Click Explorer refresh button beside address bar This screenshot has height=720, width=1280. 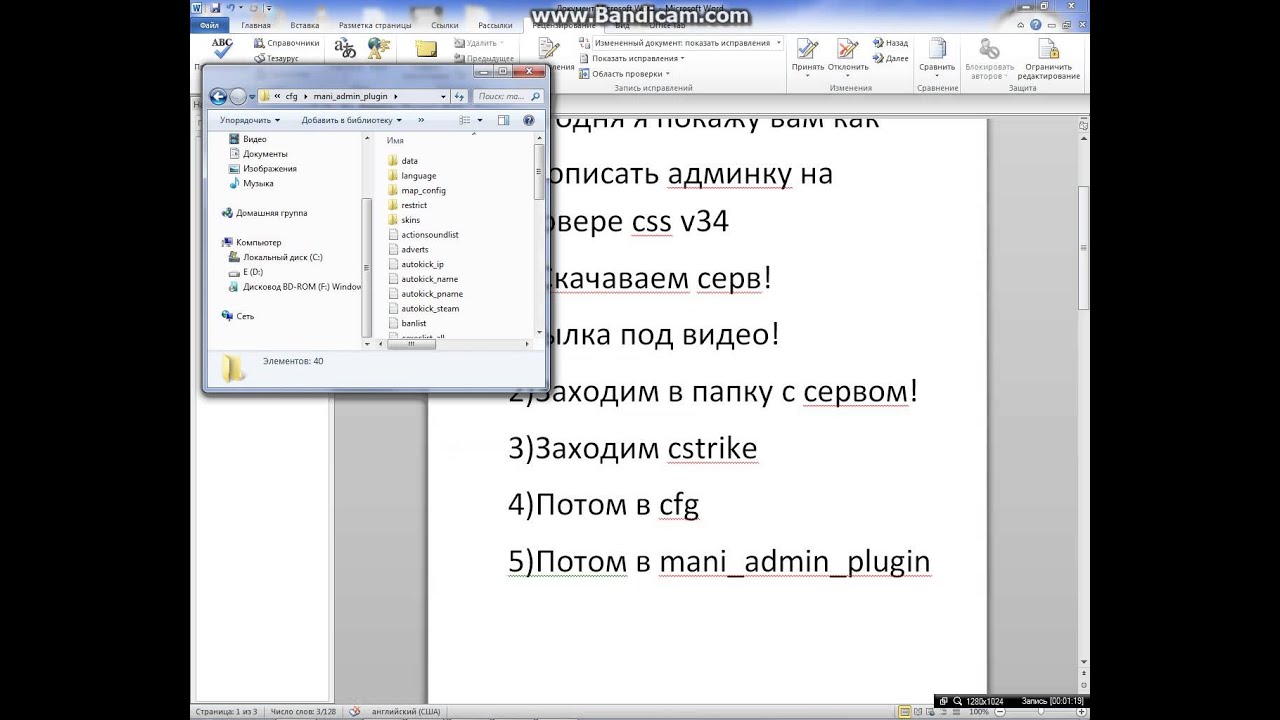(459, 97)
